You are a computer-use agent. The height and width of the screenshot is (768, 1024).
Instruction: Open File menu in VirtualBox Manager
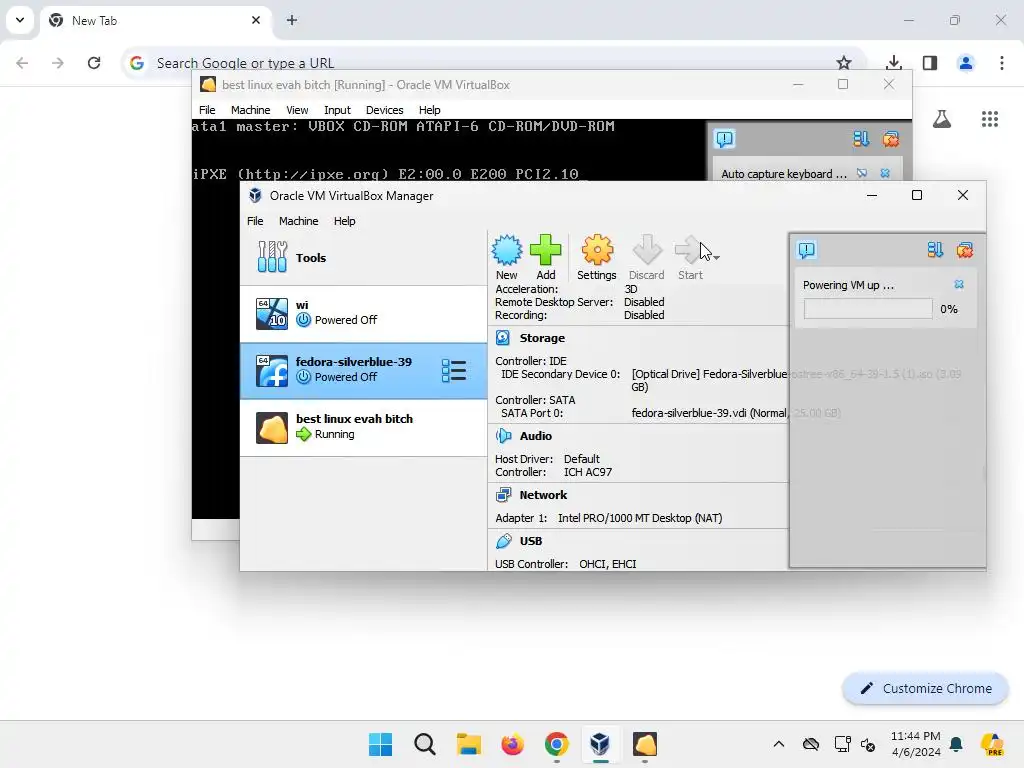click(255, 221)
